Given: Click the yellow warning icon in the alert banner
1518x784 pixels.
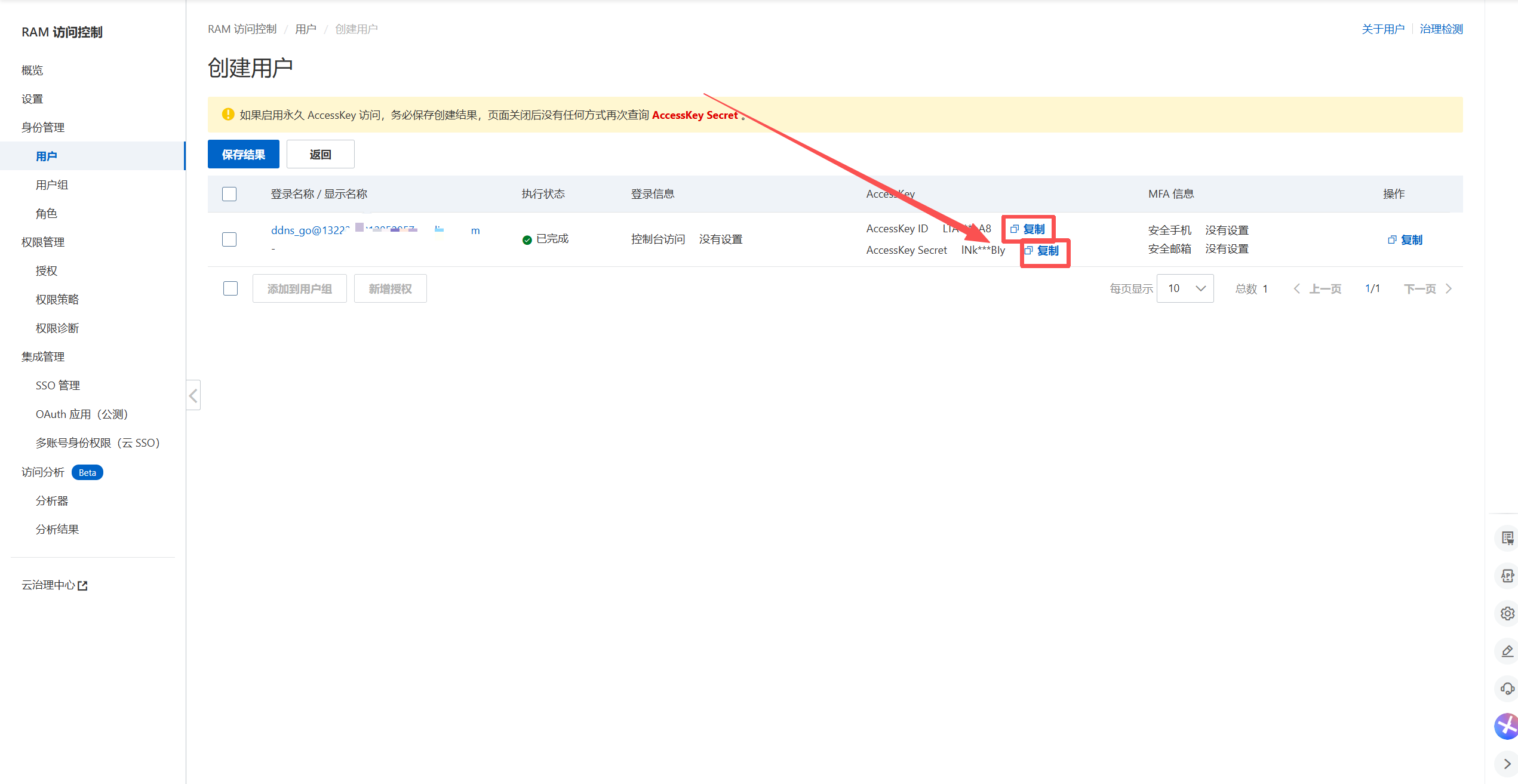Looking at the screenshot, I should (228, 115).
